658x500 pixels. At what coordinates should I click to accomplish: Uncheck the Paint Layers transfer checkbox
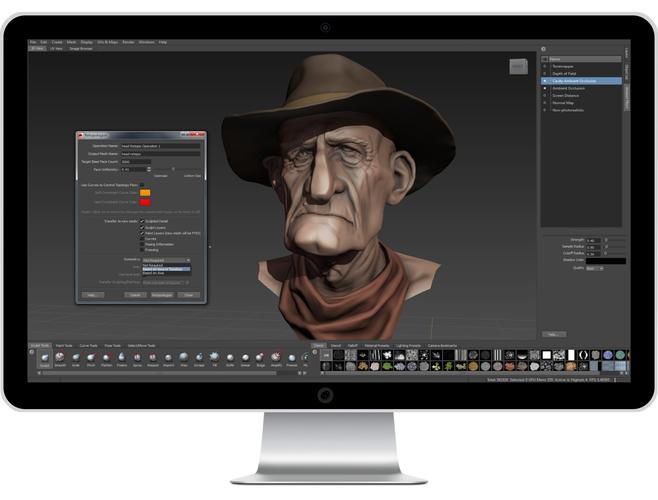click(x=142, y=233)
